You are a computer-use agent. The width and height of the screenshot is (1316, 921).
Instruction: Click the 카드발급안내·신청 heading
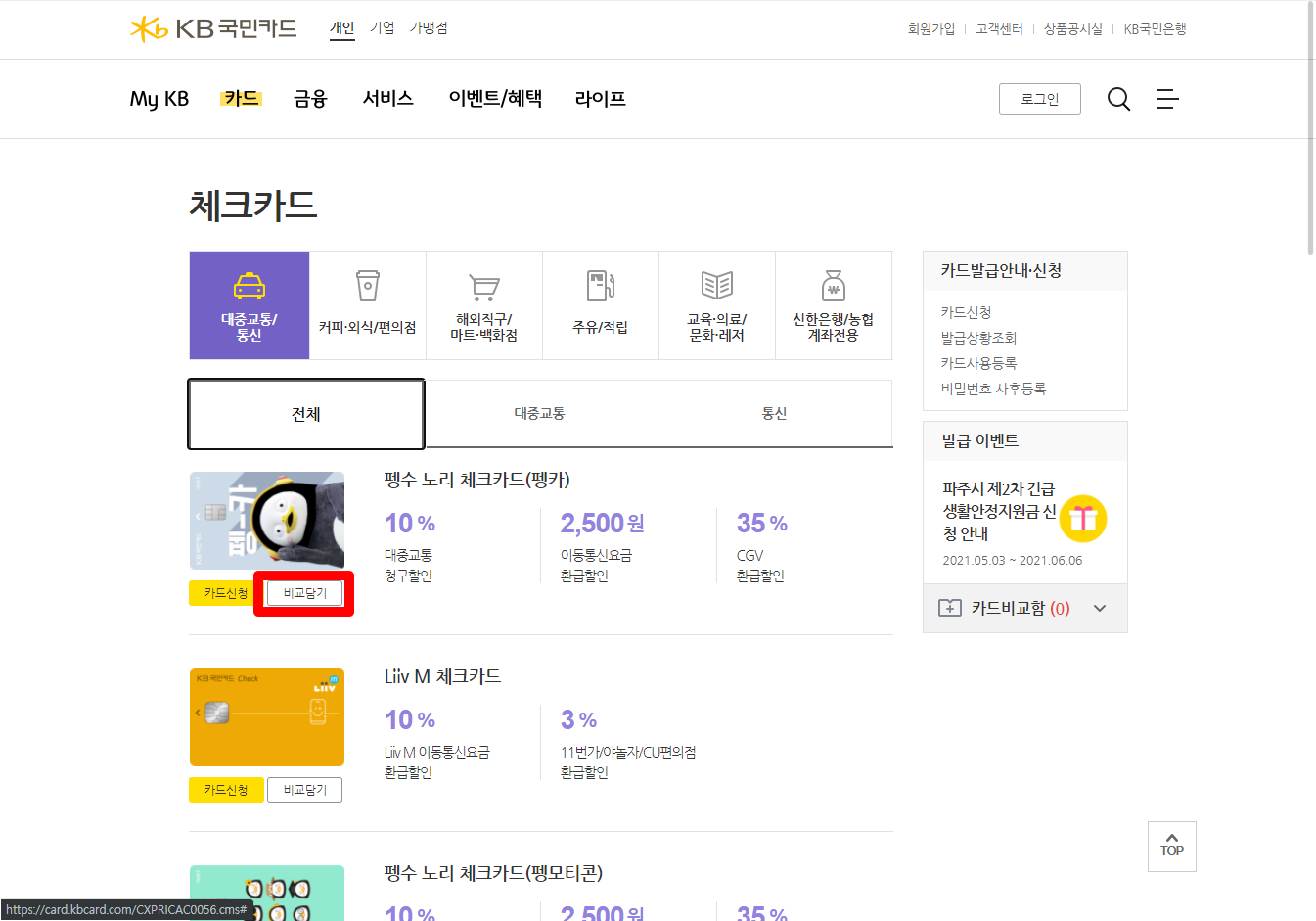[1001, 271]
